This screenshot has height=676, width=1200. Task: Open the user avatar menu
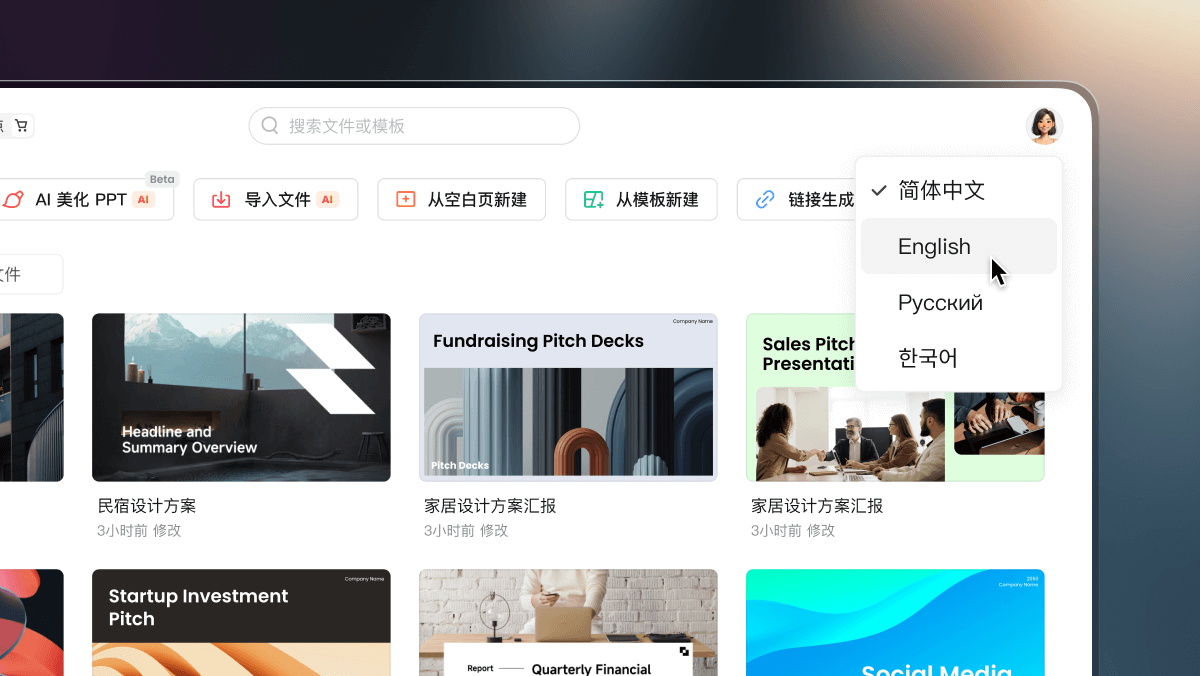click(1044, 126)
